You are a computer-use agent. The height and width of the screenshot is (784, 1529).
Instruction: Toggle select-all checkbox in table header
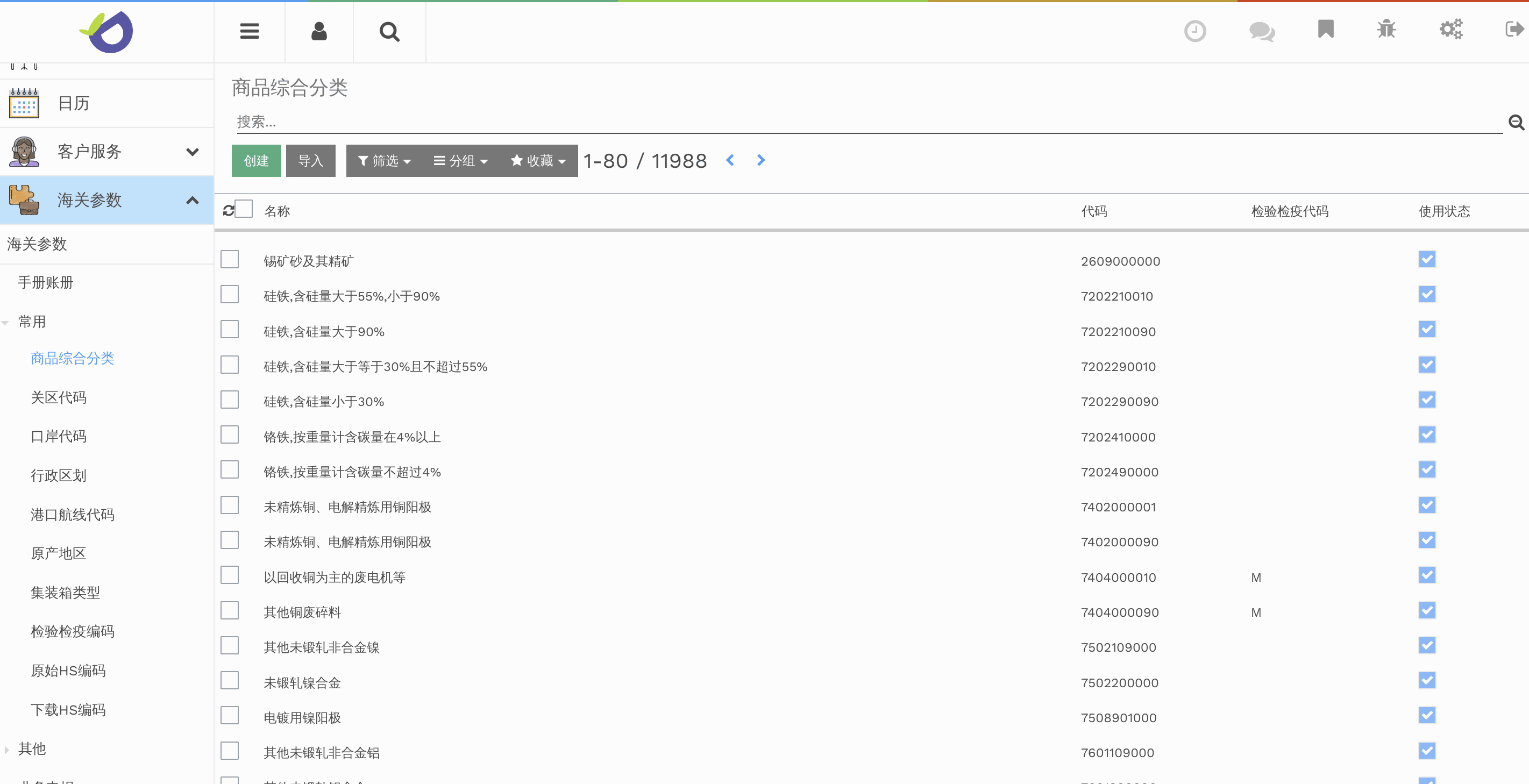(244, 210)
